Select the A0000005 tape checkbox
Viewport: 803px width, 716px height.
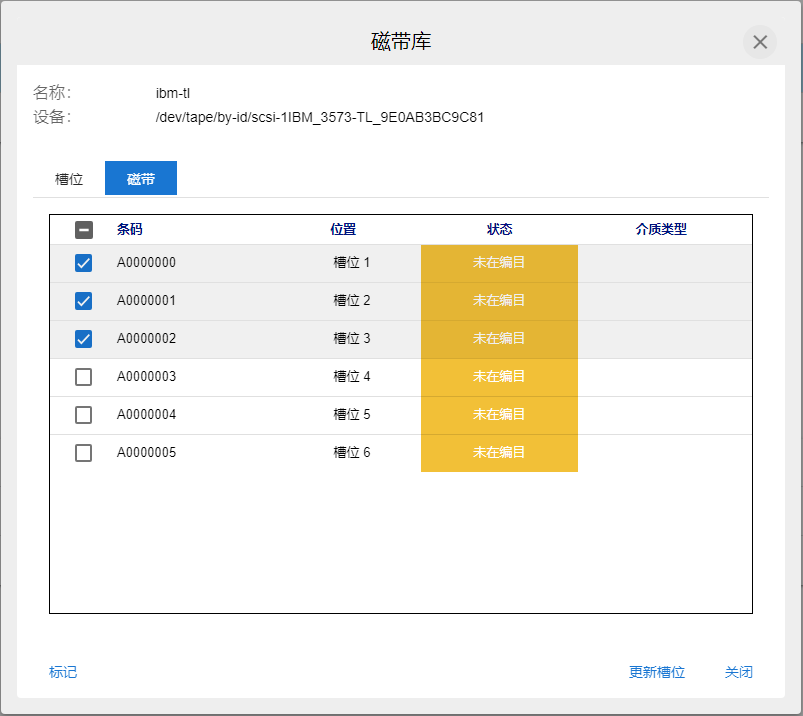pyautogui.click(x=84, y=453)
